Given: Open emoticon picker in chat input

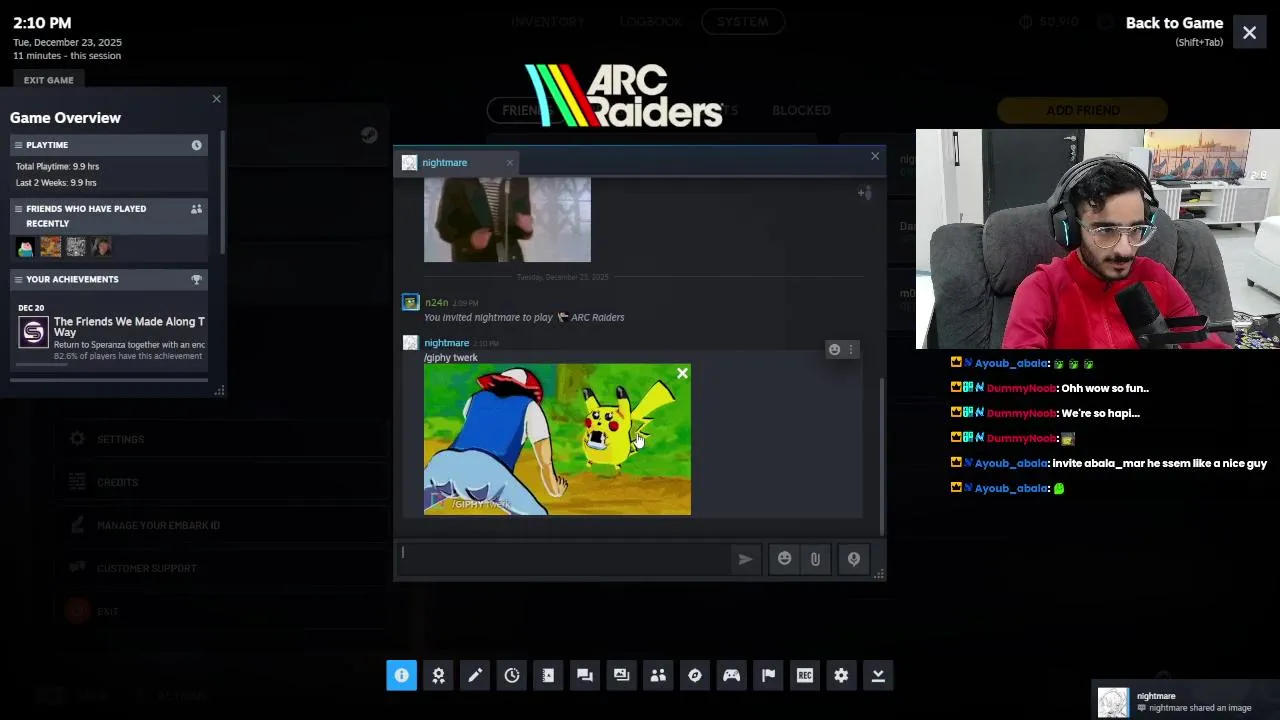Looking at the screenshot, I should point(784,559).
